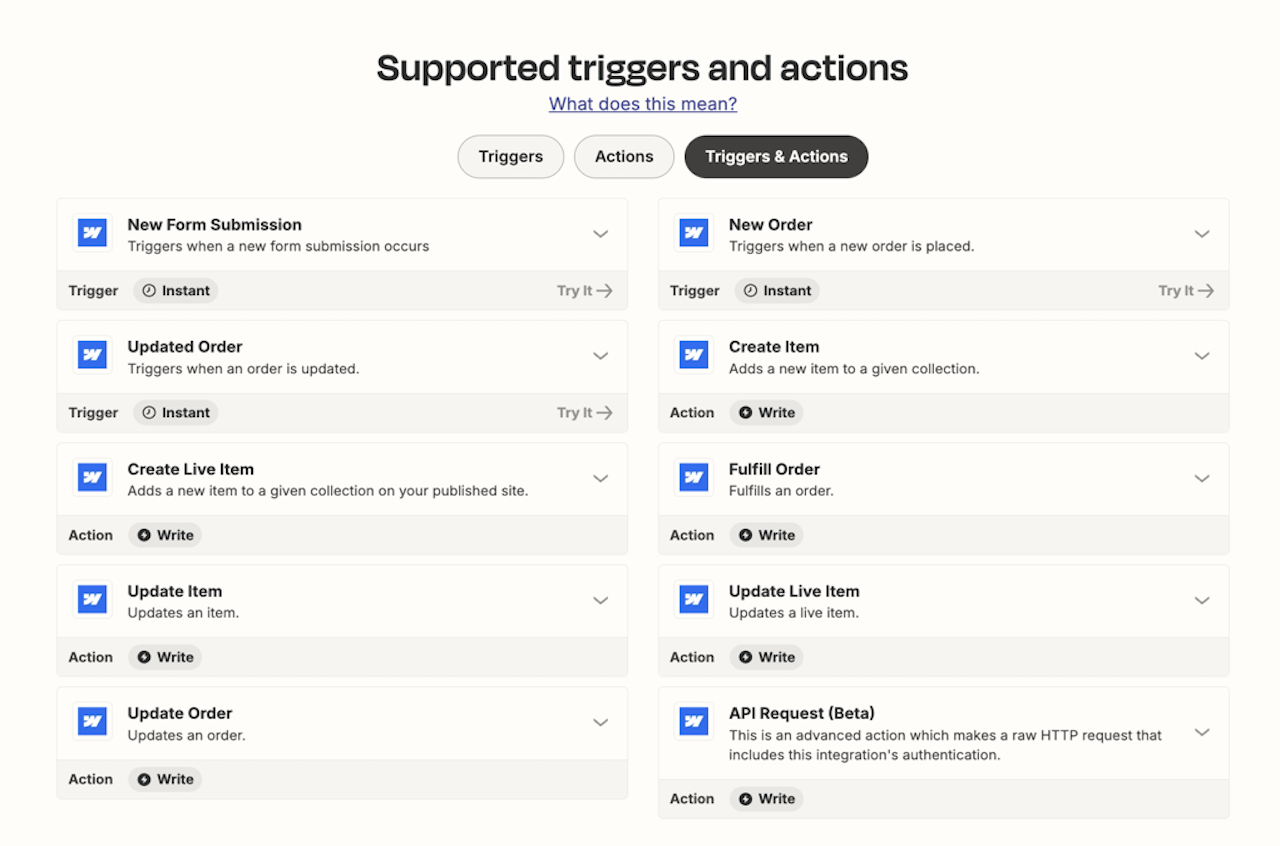Click the Write badge on Create Item
The width and height of the screenshot is (1280, 846).
[766, 412]
